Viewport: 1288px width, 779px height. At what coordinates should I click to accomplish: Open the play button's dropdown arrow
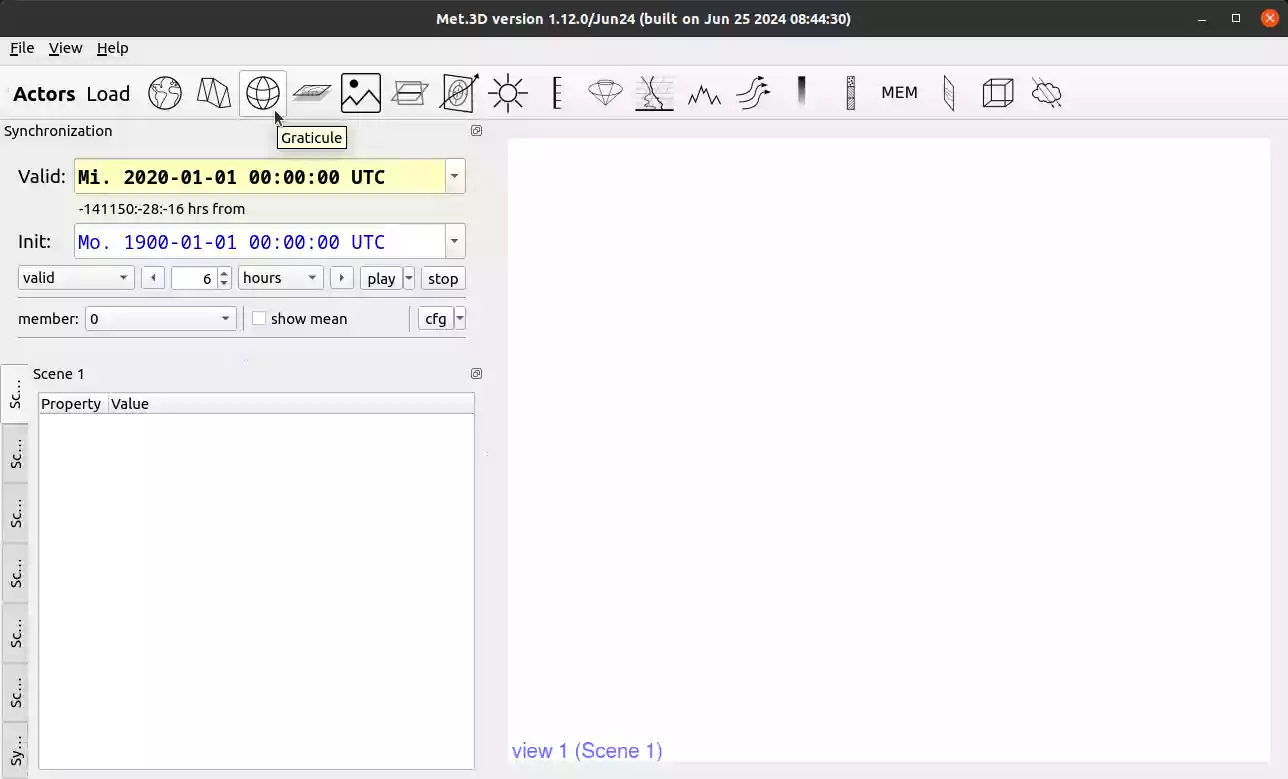(409, 279)
